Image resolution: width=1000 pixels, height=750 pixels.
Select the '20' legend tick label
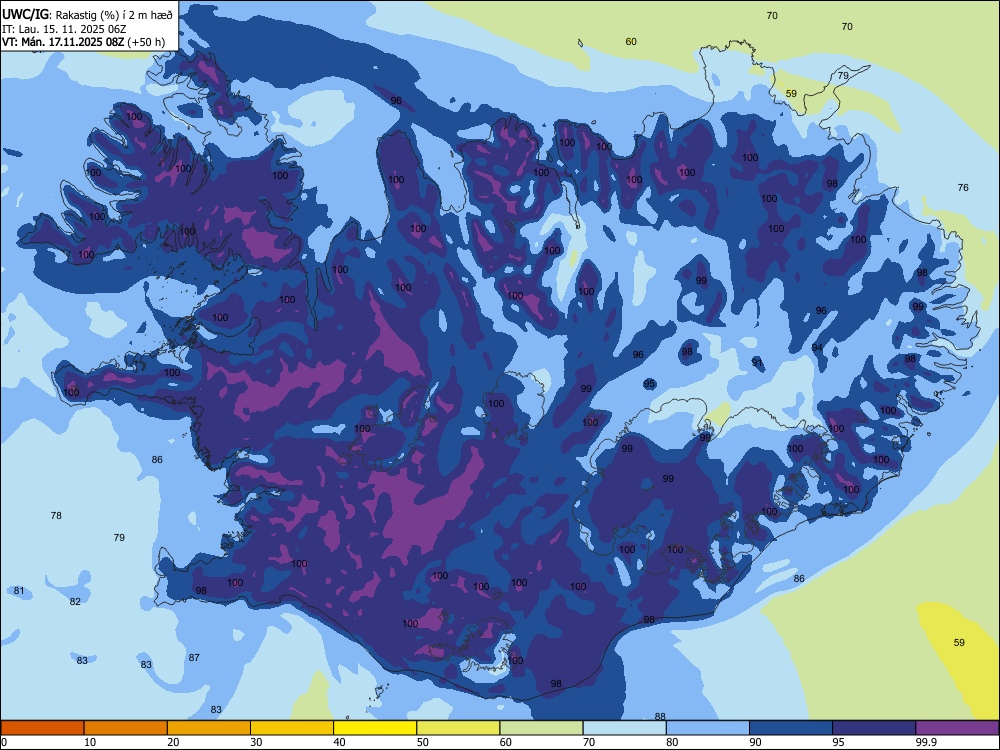[173, 742]
